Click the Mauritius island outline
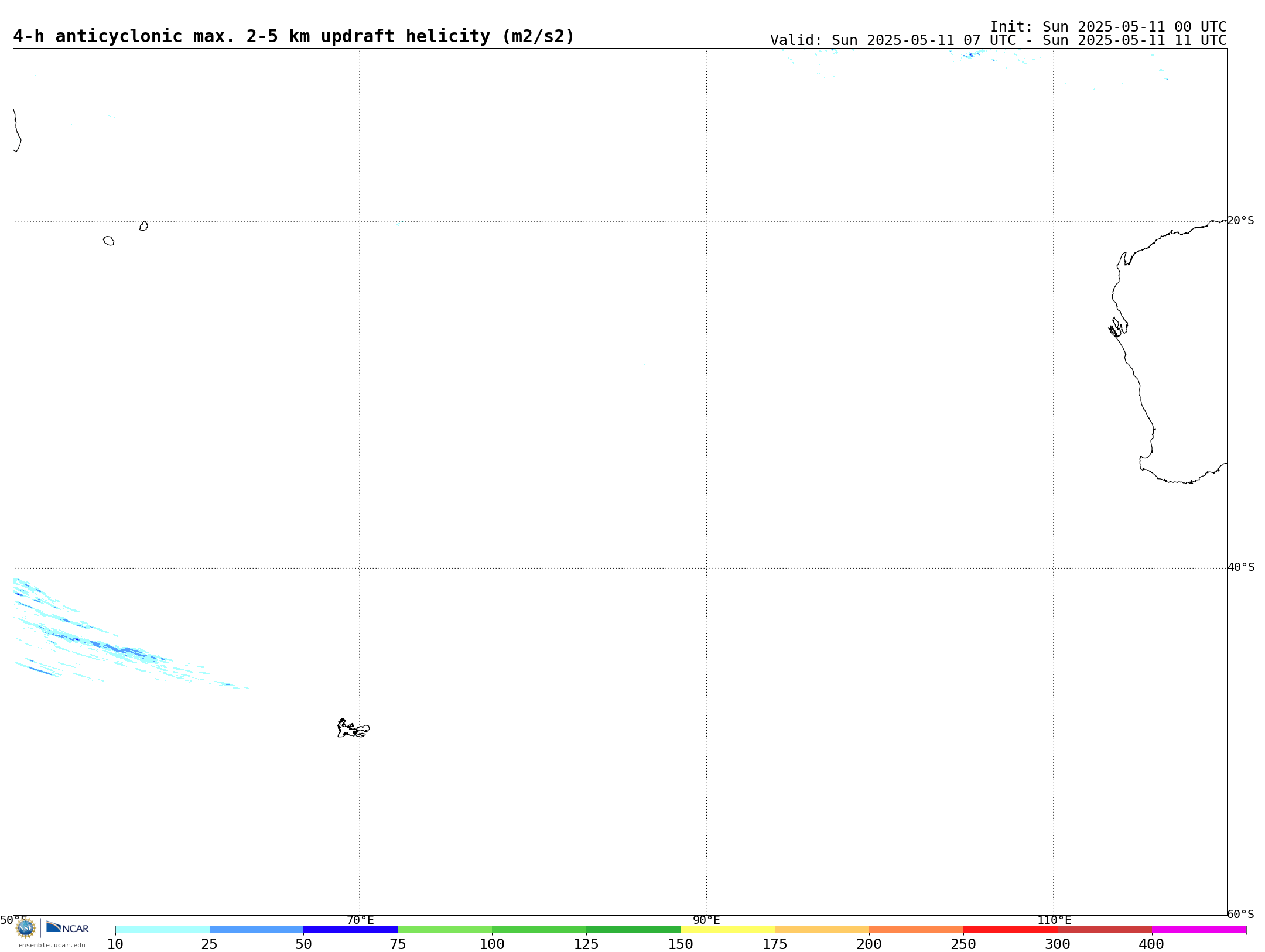This screenshot has width=1265, height=952. tap(143, 226)
